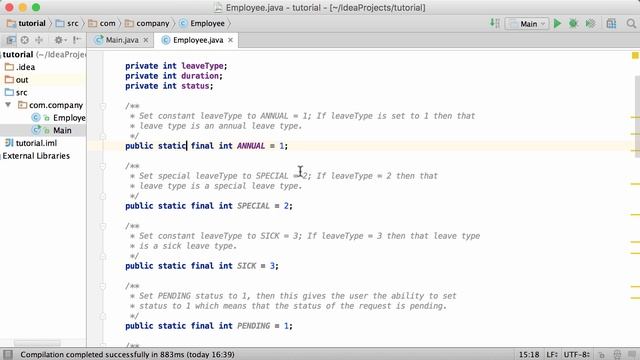Click the inspector hector icon in status bar

617,355
